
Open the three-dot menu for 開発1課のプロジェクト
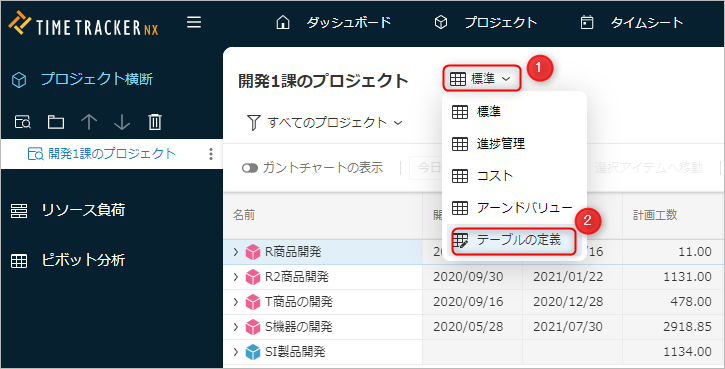click(211, 154)
